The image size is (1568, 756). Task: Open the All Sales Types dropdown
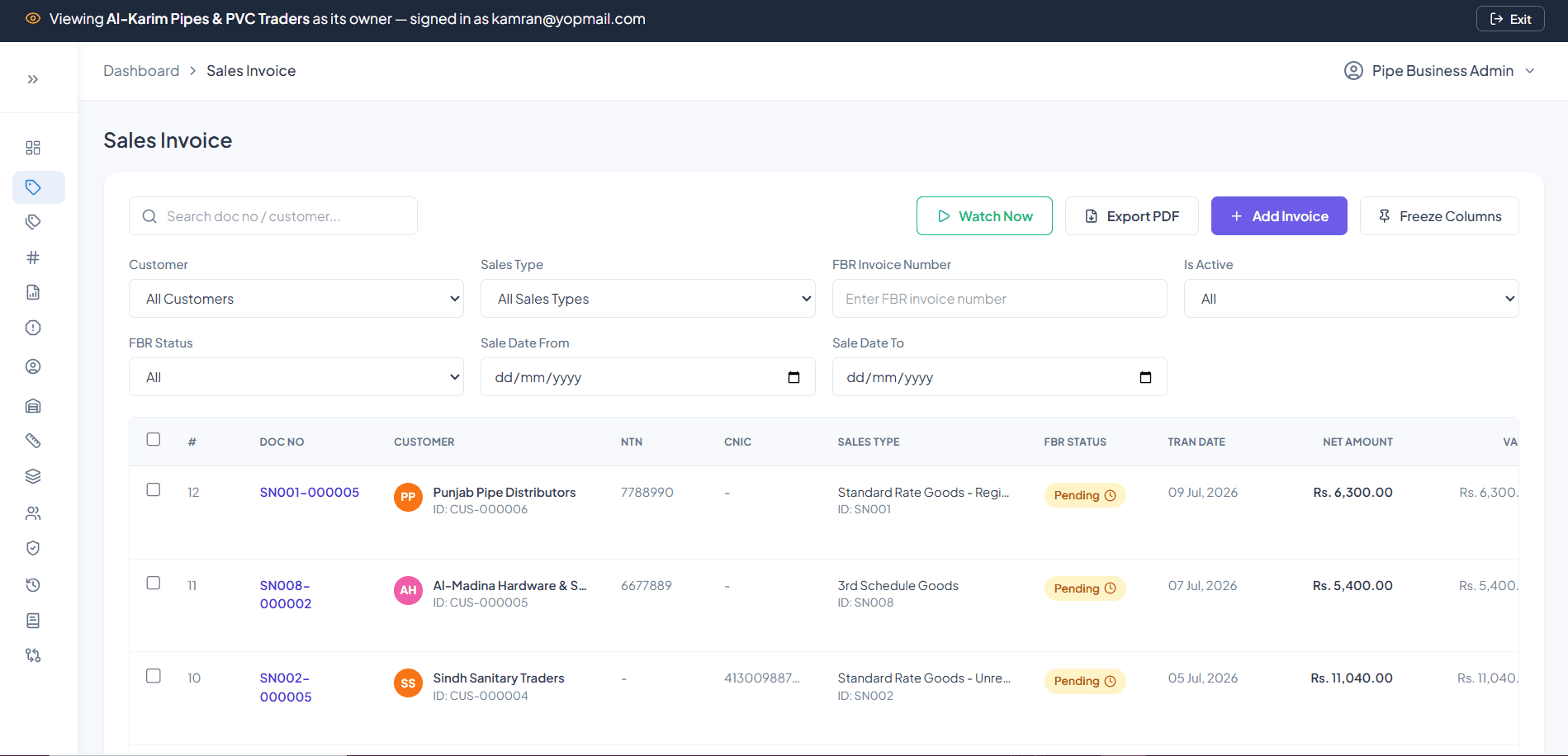coord(648,299)
